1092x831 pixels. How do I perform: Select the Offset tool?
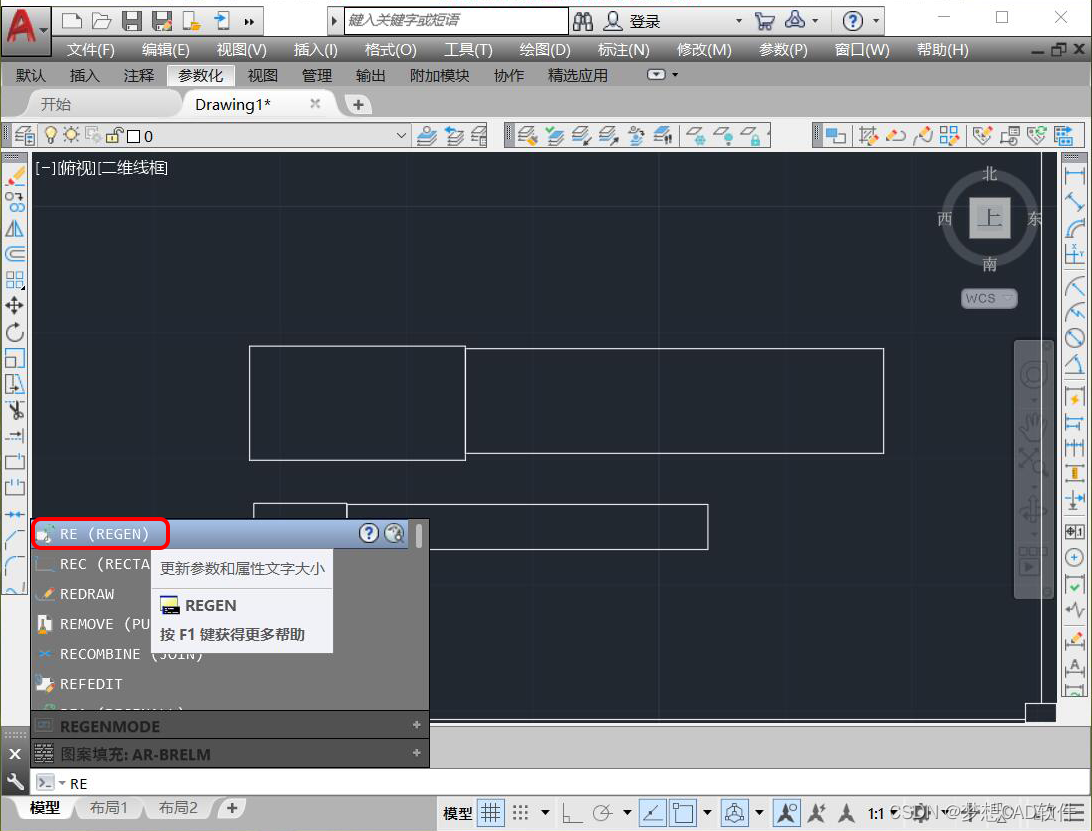pyautogui.click(x=15, y=254)
